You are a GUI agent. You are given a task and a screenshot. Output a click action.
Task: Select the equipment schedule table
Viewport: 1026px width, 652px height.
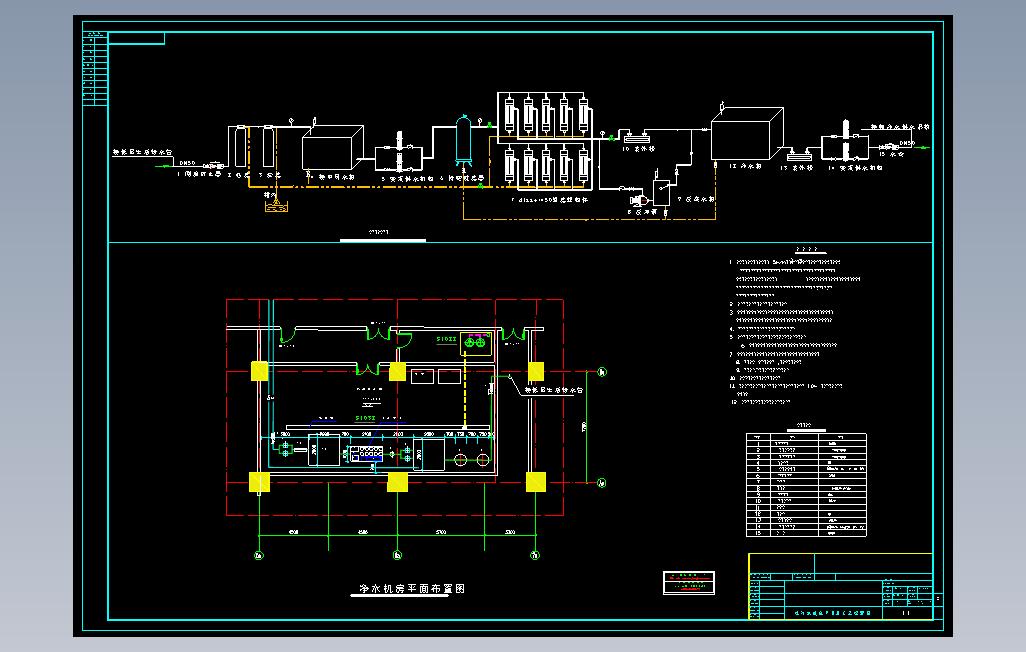tap(806, 485)
